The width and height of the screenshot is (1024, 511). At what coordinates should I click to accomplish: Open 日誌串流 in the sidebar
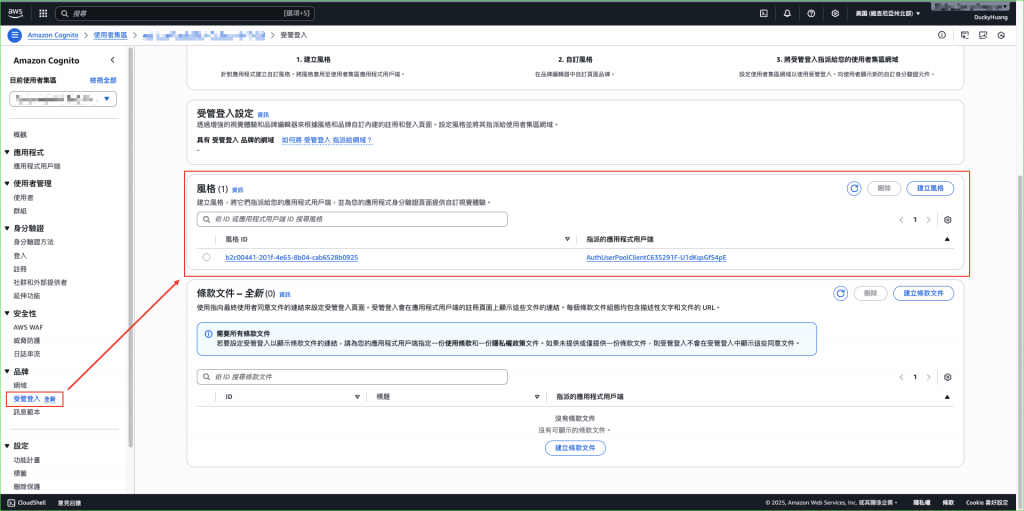tap(27, 354)
